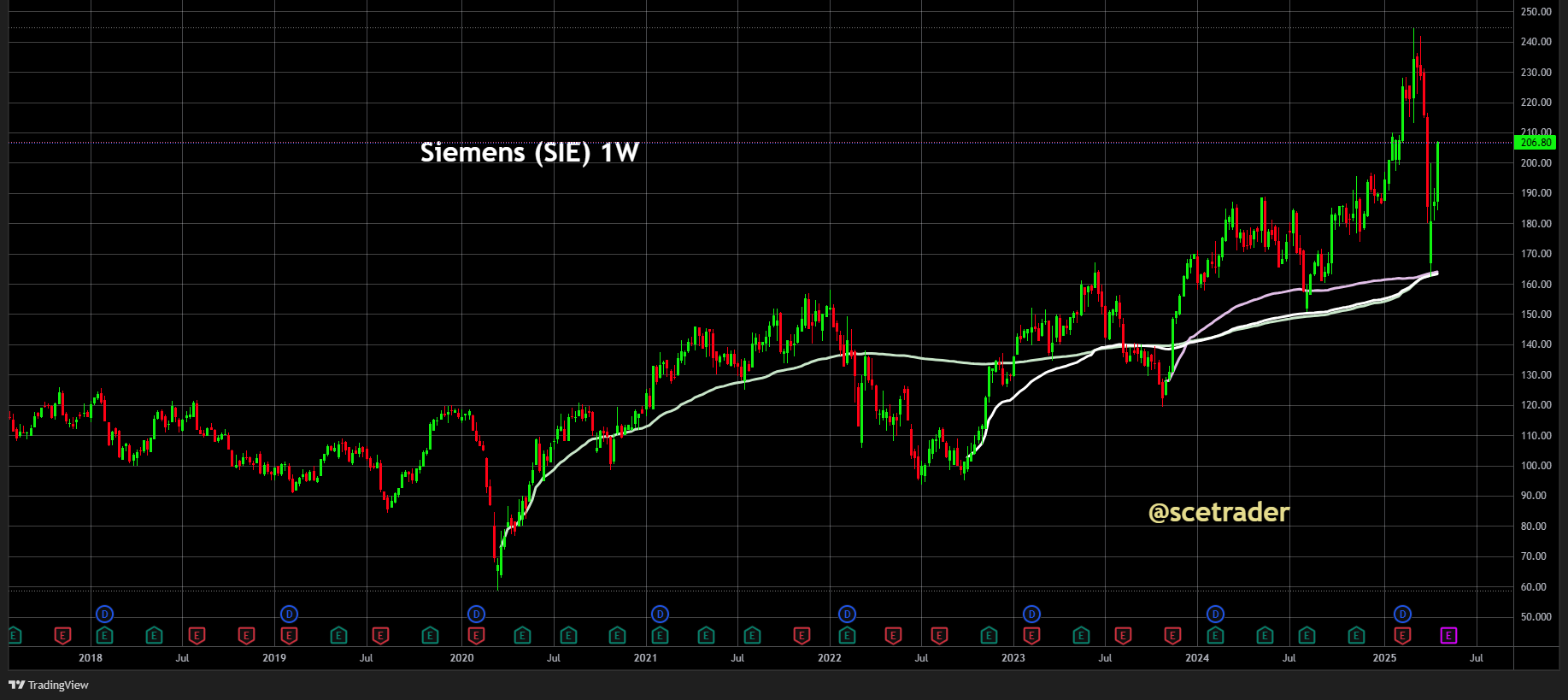
Task: Click the red November 2017 earnings marker
Action: coord(62,635)
